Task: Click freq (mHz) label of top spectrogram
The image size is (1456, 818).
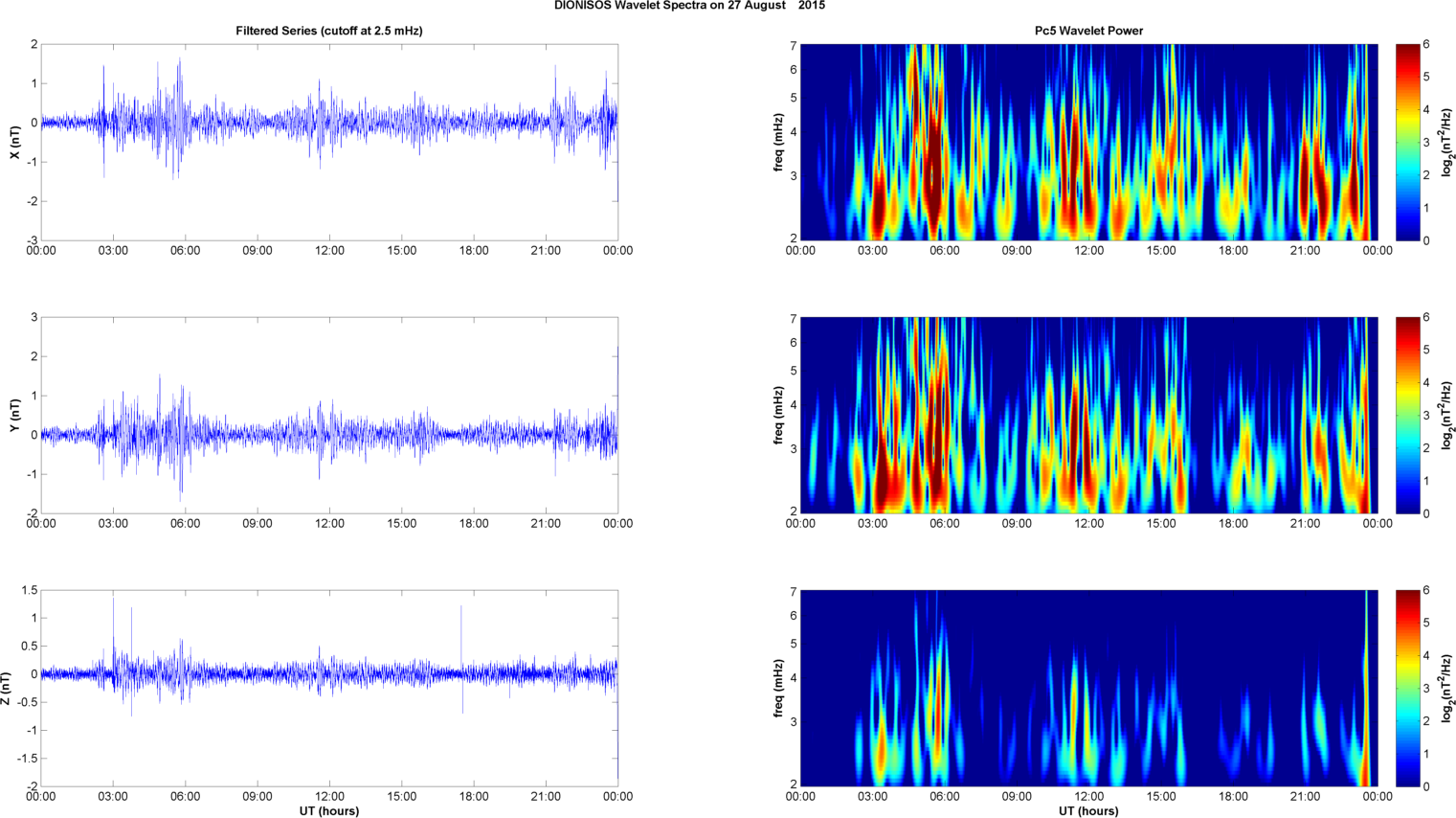Action: click(x=779, y=142)
